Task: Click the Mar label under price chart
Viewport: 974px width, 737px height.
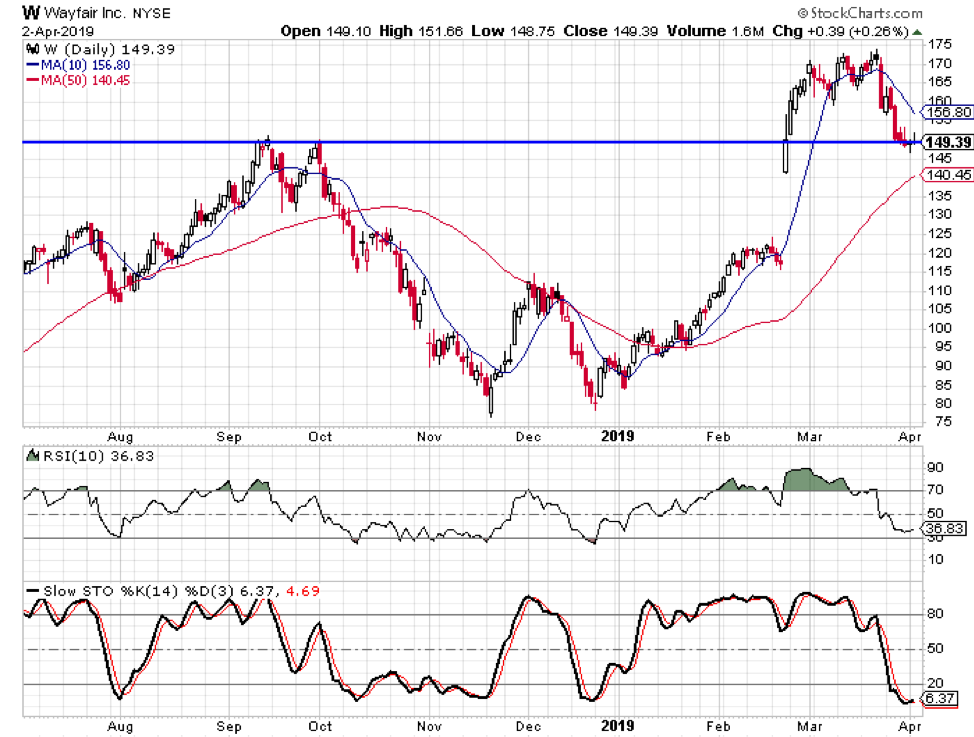Action: click(x=810, y=436)
